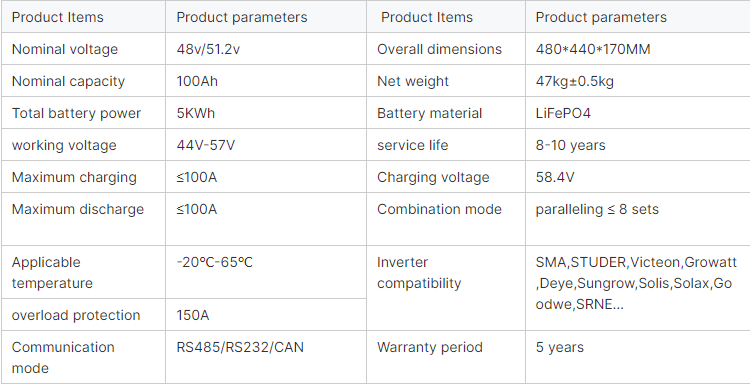Click the Total battery power cell

84,113
